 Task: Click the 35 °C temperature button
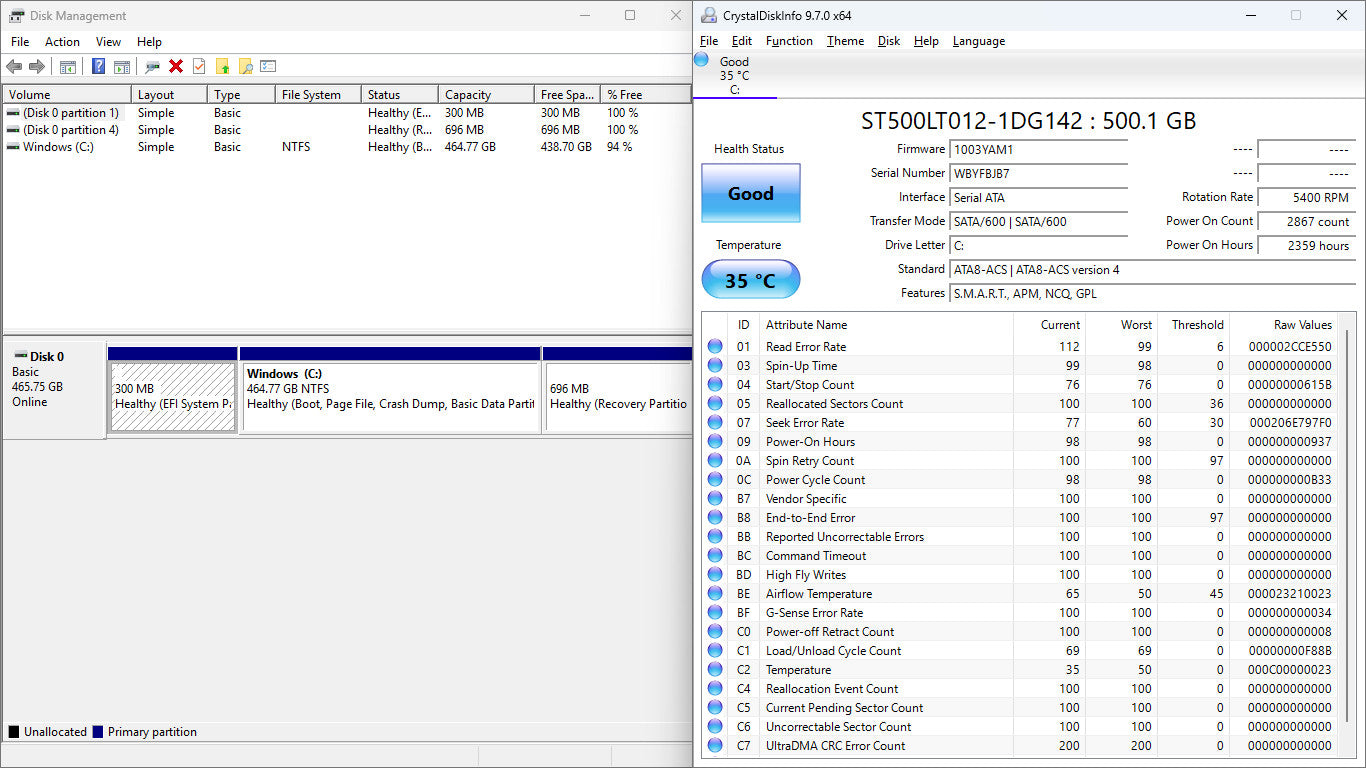750,280
